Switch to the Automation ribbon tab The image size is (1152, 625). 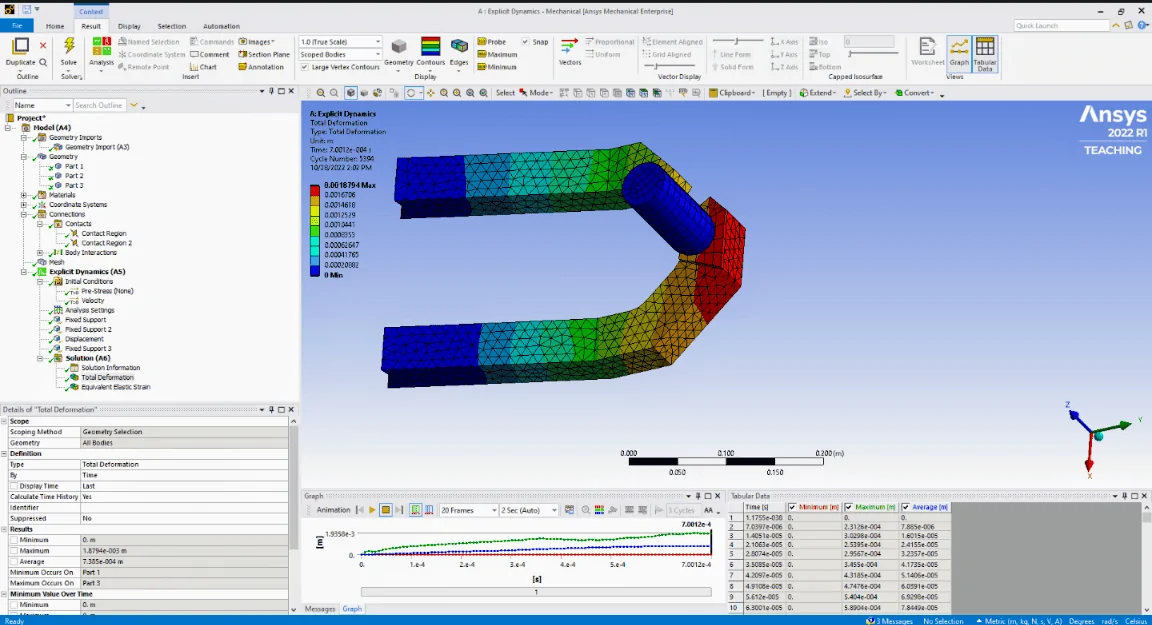(x=220, y=26)
